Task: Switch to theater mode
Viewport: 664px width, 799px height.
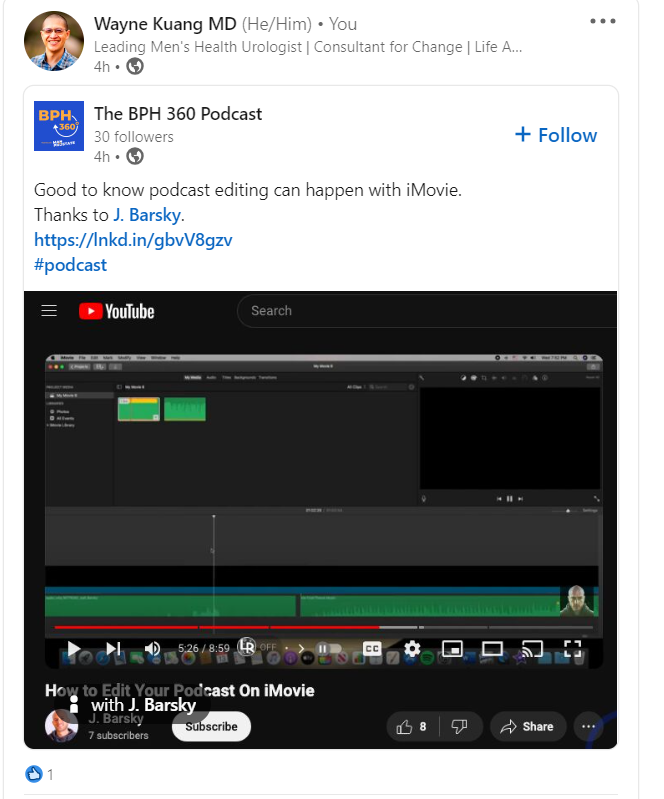Action: click(492, 649)
